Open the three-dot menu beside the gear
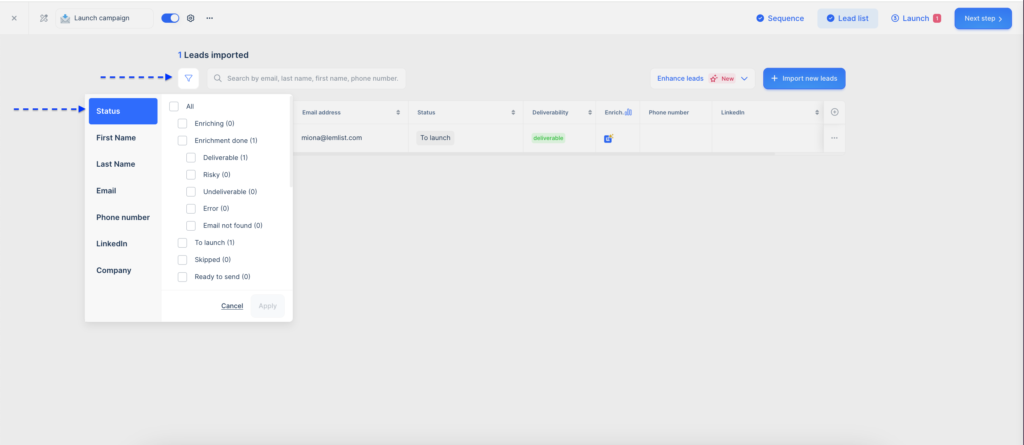Image resolution: width=1024 pixels, height=445 pixels. (209, 18)
